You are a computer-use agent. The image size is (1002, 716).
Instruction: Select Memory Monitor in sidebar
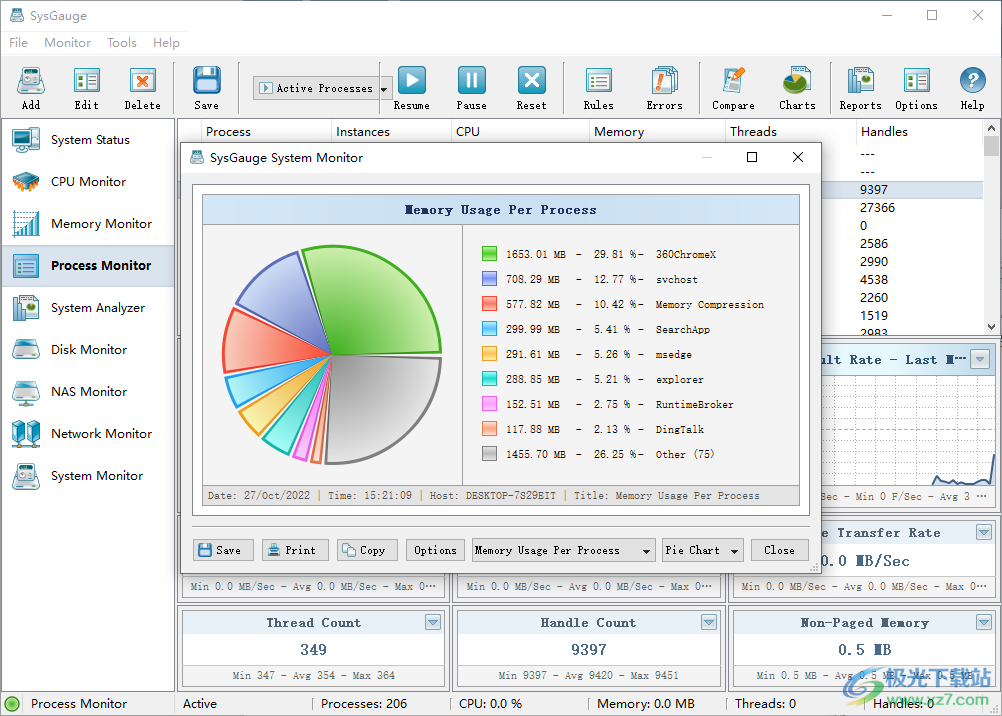click(88, 224)
